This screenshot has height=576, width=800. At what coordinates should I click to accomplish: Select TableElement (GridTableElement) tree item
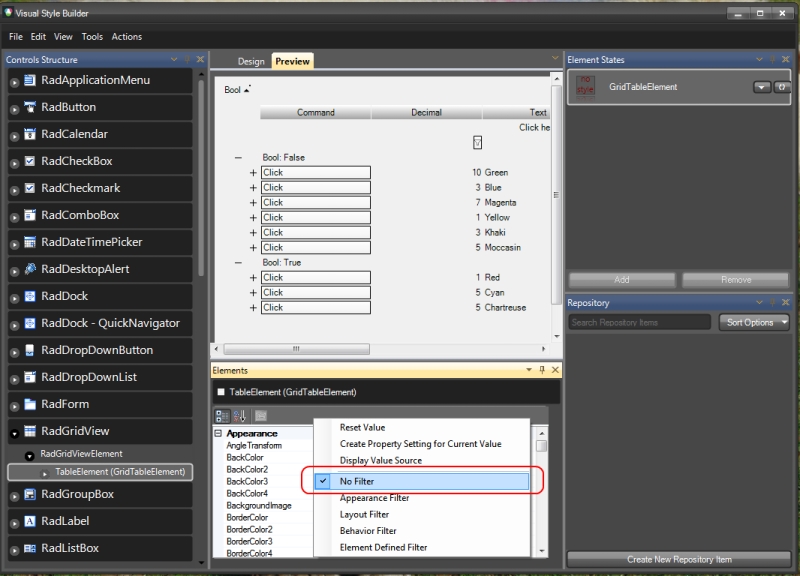[101, 472]
